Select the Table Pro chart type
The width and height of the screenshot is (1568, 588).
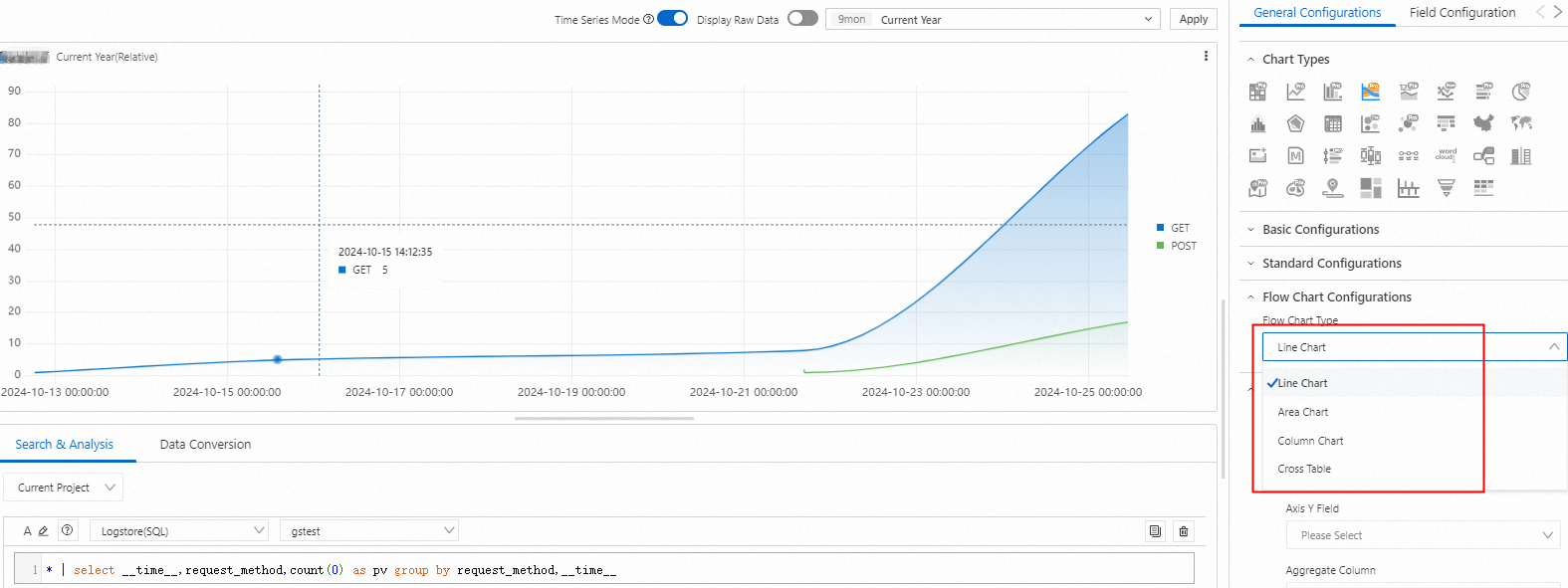[1258, 92]
